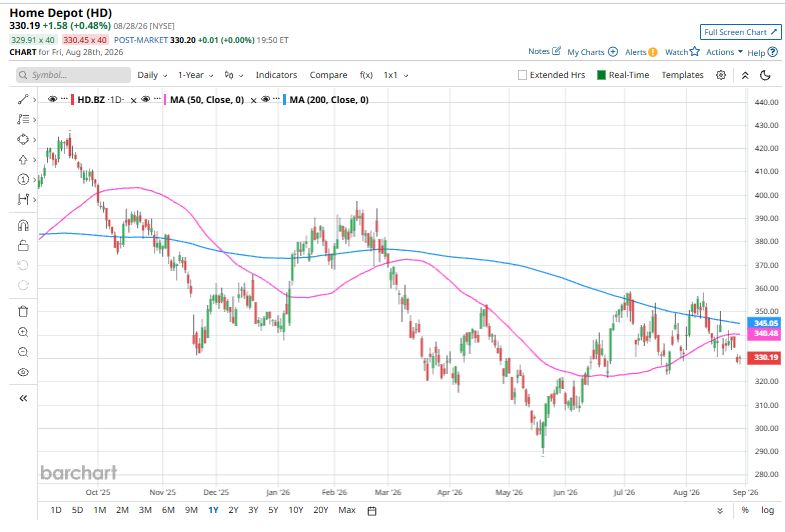Click the Full Screen Chart button

click(x=740, y=32)
